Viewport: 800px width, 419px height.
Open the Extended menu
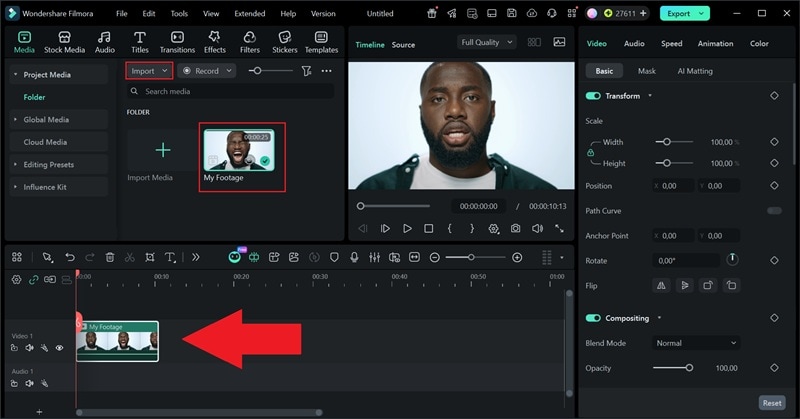point(249,14)
